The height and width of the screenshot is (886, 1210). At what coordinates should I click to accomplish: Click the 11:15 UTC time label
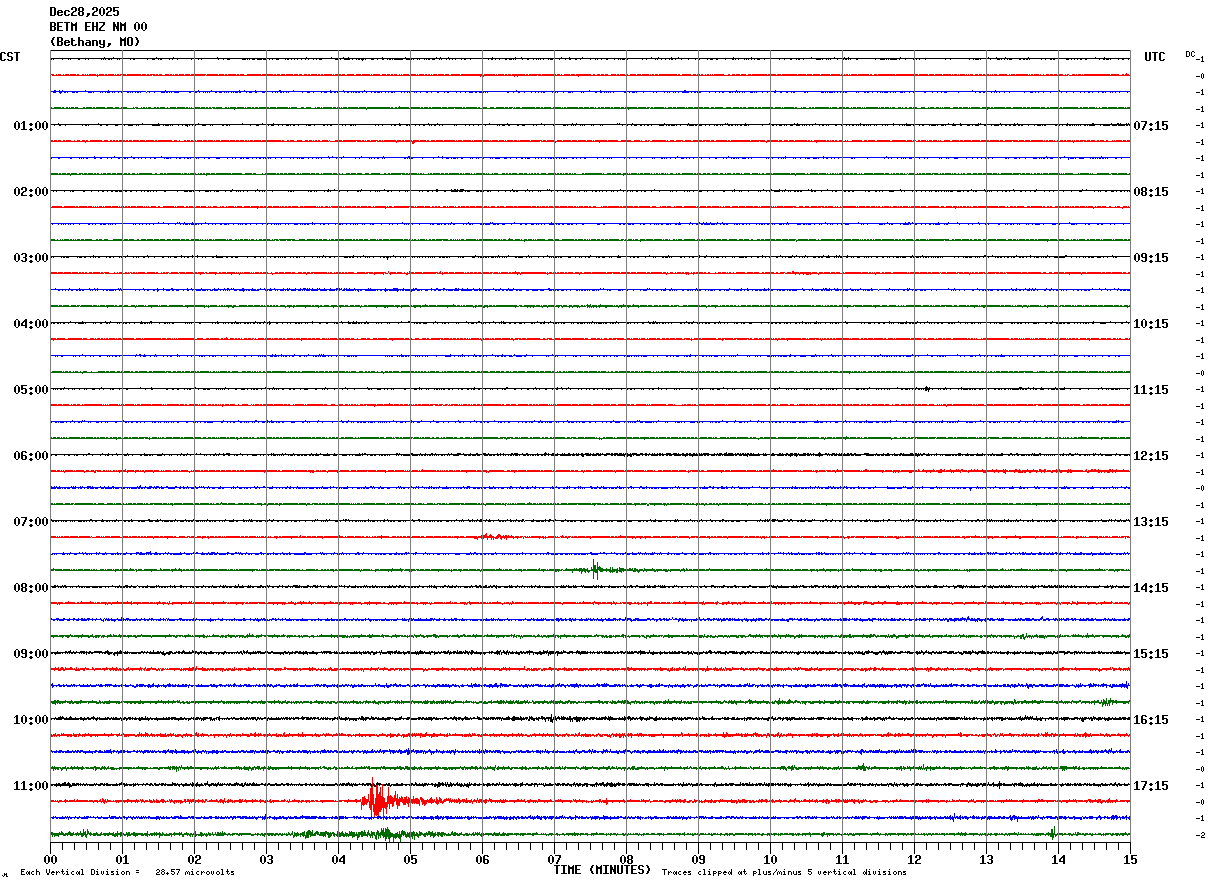1151,390
